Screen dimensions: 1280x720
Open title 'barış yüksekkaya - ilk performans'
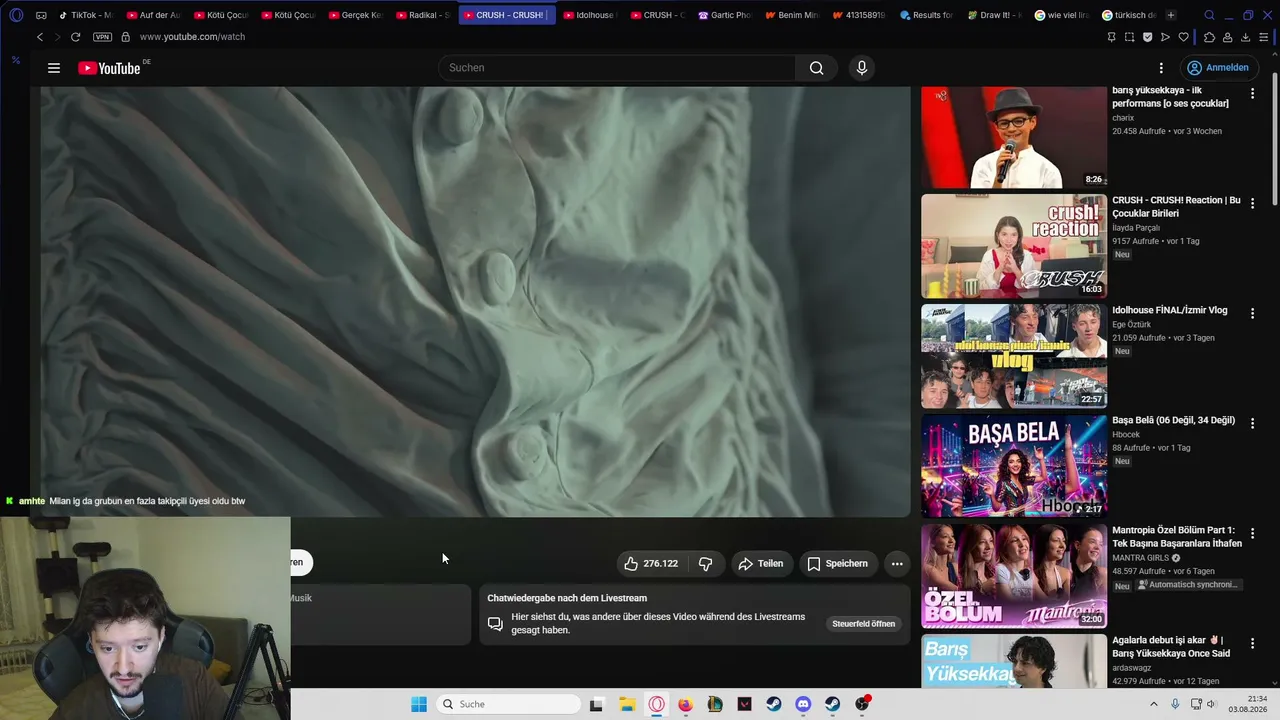pyautogui.click(x=1171, y=97)
